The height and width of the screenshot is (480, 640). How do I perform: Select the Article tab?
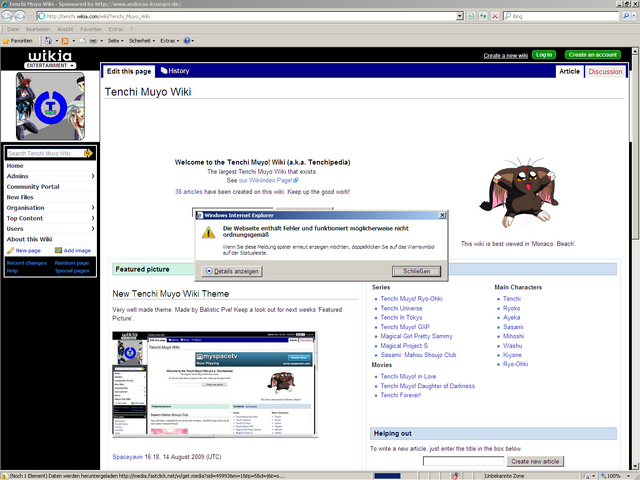pyautogui.click(x=569, y=71)
